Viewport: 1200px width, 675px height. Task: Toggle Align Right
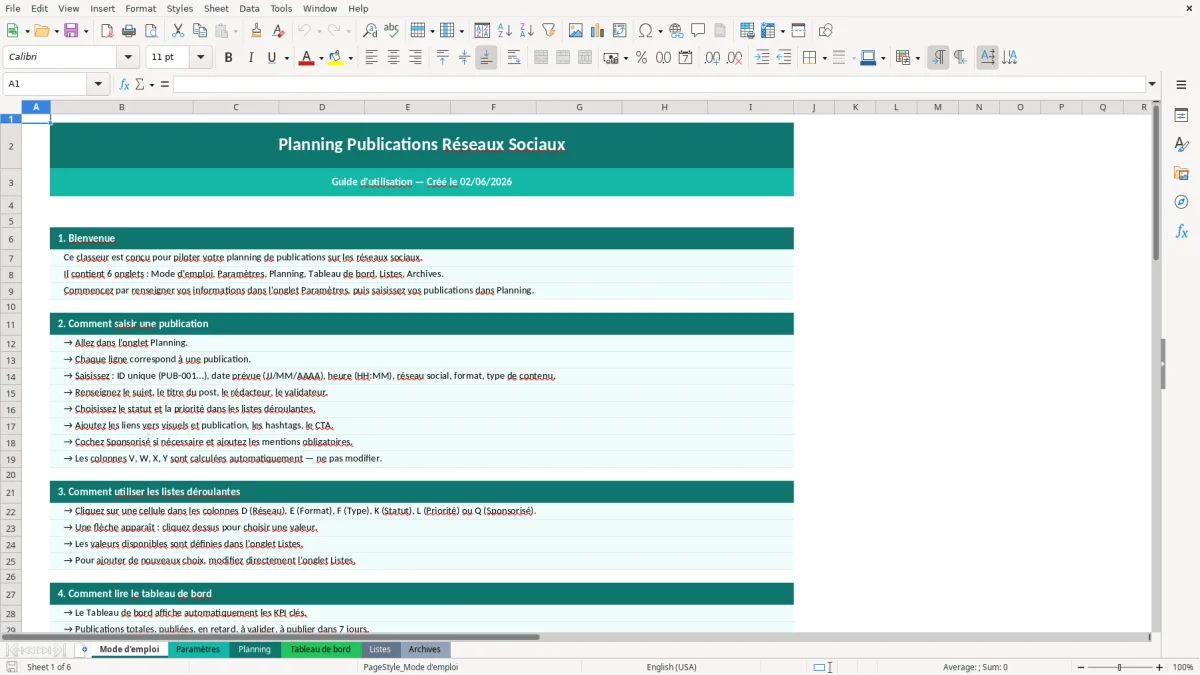[416, 58]
